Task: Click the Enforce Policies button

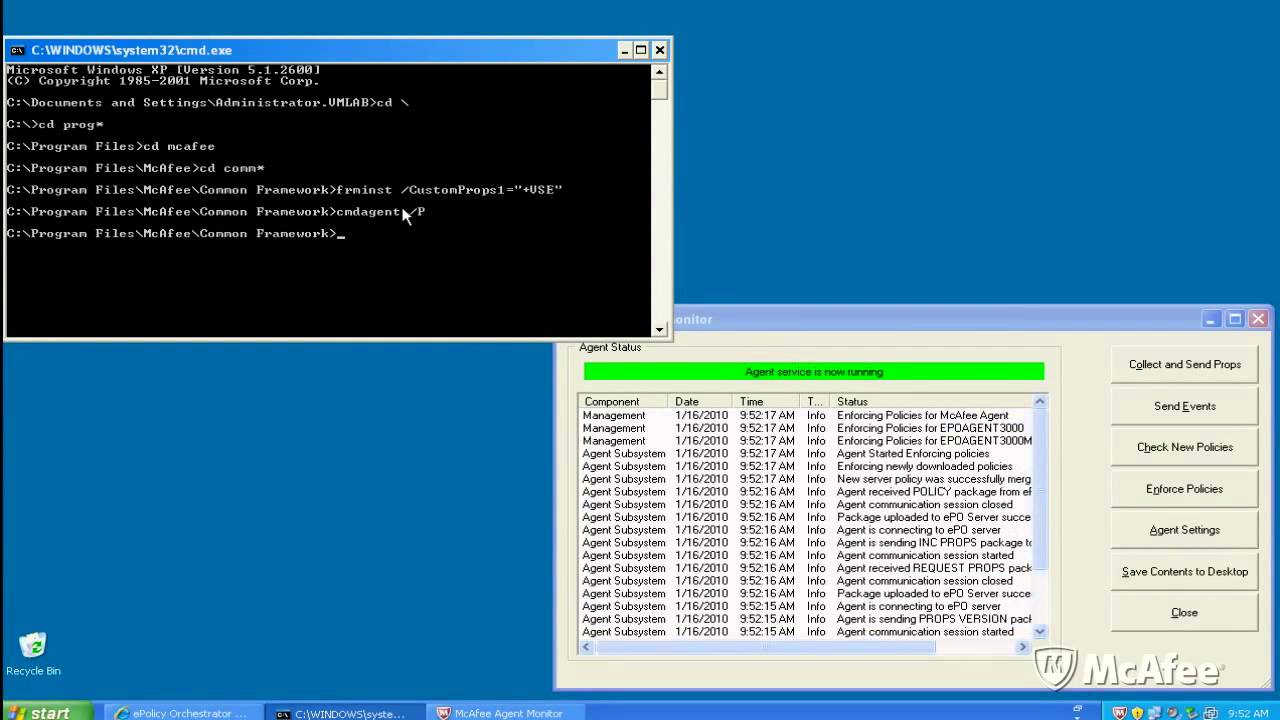Action: 1185,489
